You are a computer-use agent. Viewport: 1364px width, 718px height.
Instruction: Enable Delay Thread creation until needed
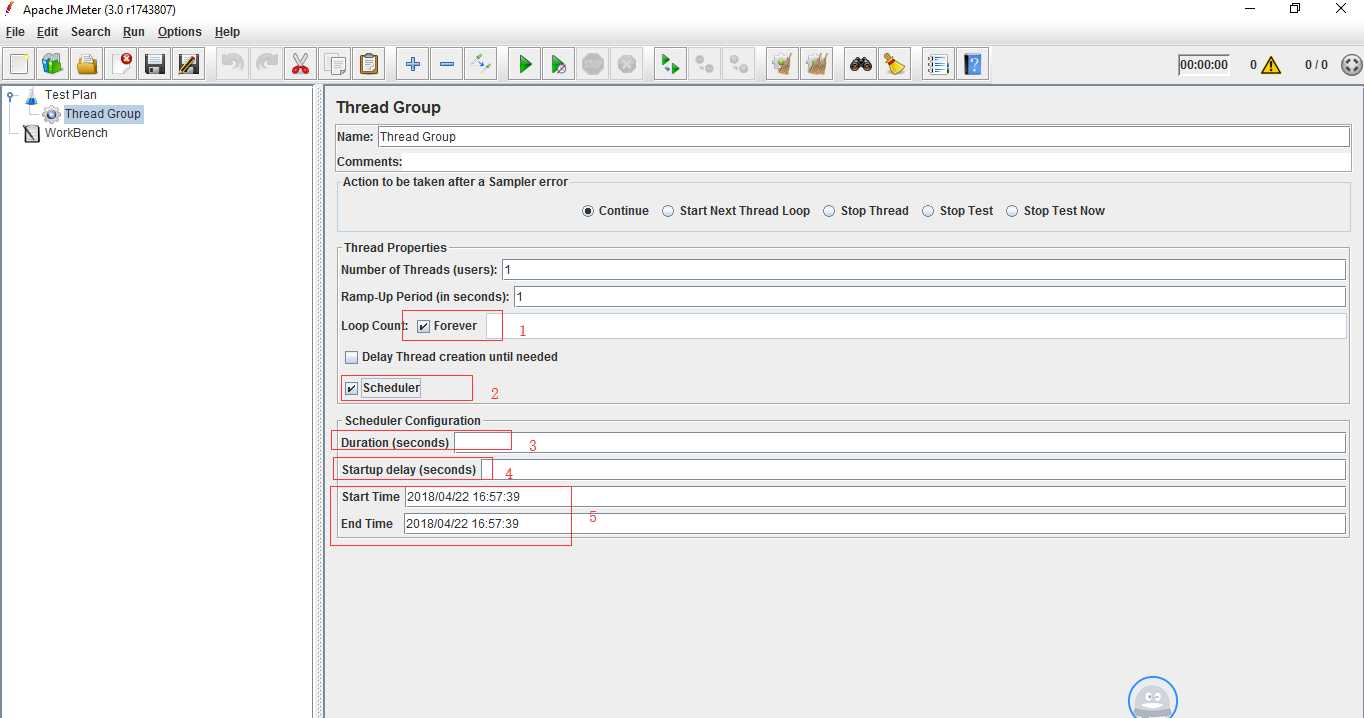pyautogui.click(x=352, y=357)
